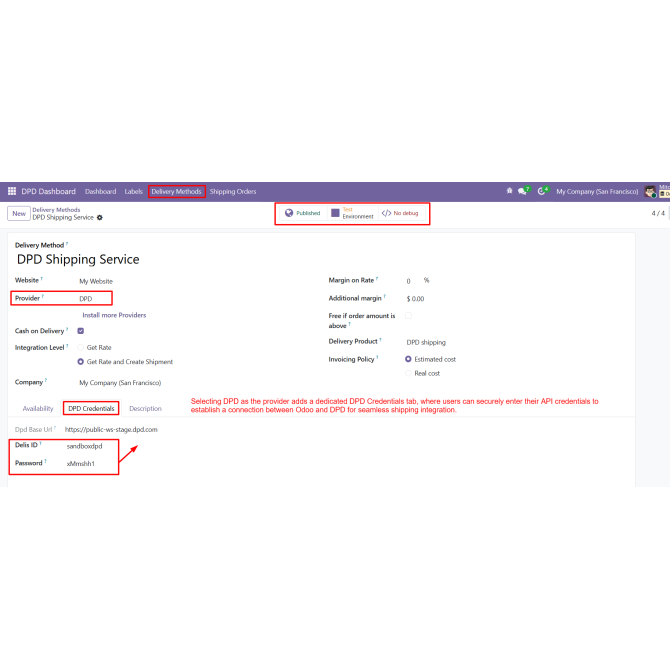Click the New button
Screen dimensions: 670x670
(19, 213)
